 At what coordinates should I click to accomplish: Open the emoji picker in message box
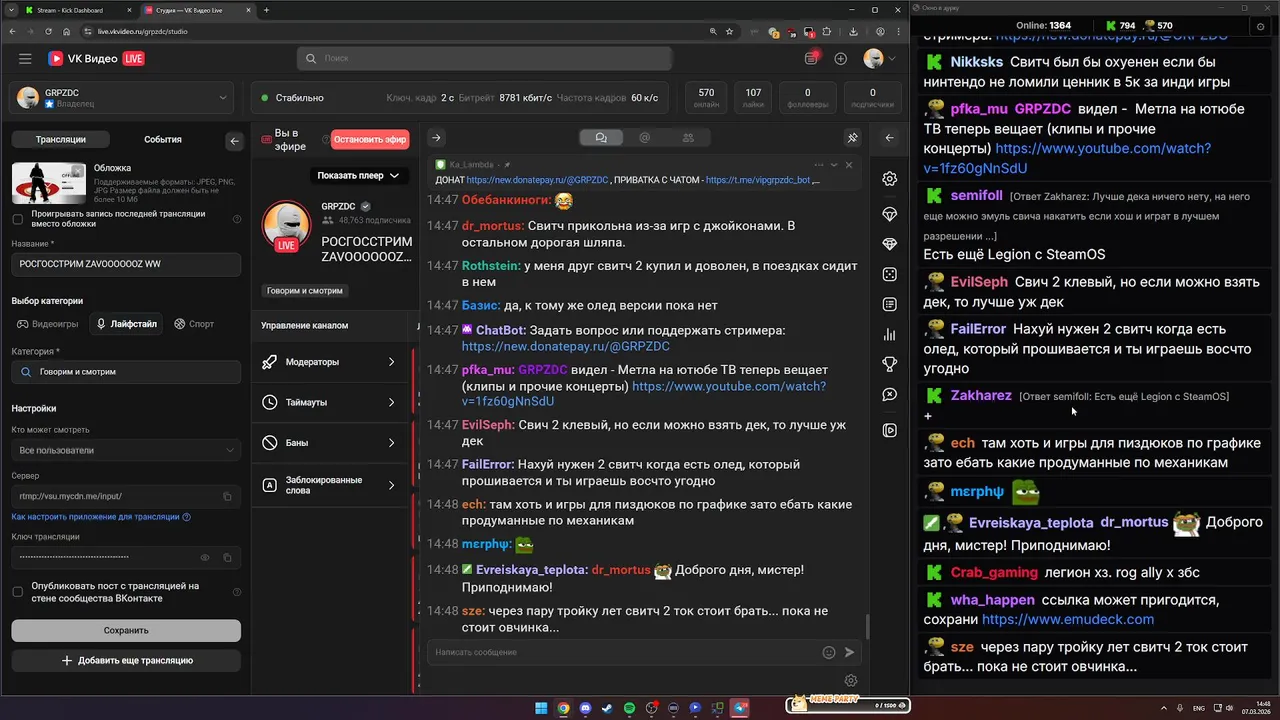point(829,652)
